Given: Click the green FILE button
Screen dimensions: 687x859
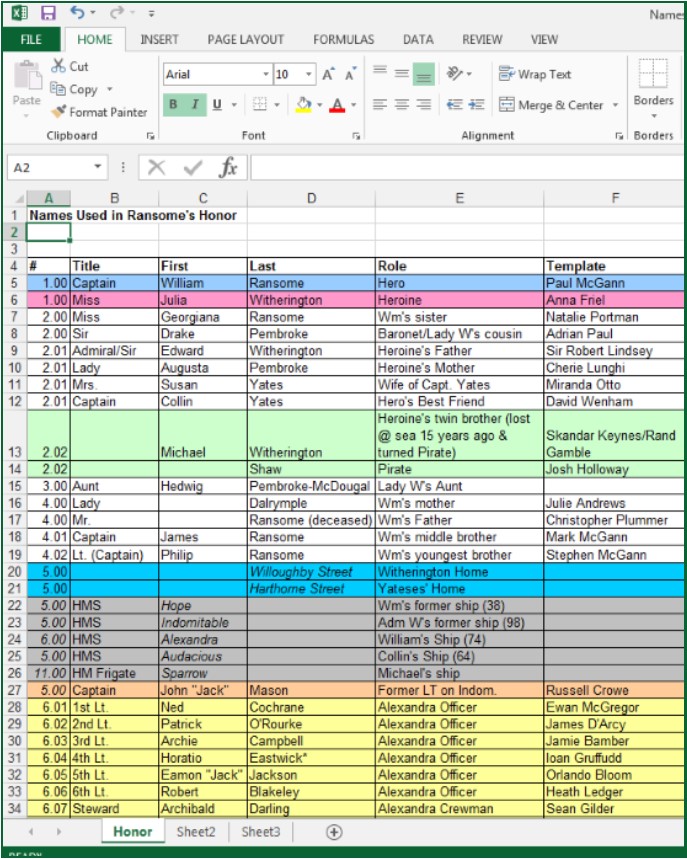Looking at the screenshot, I should (x=31, y=40).
